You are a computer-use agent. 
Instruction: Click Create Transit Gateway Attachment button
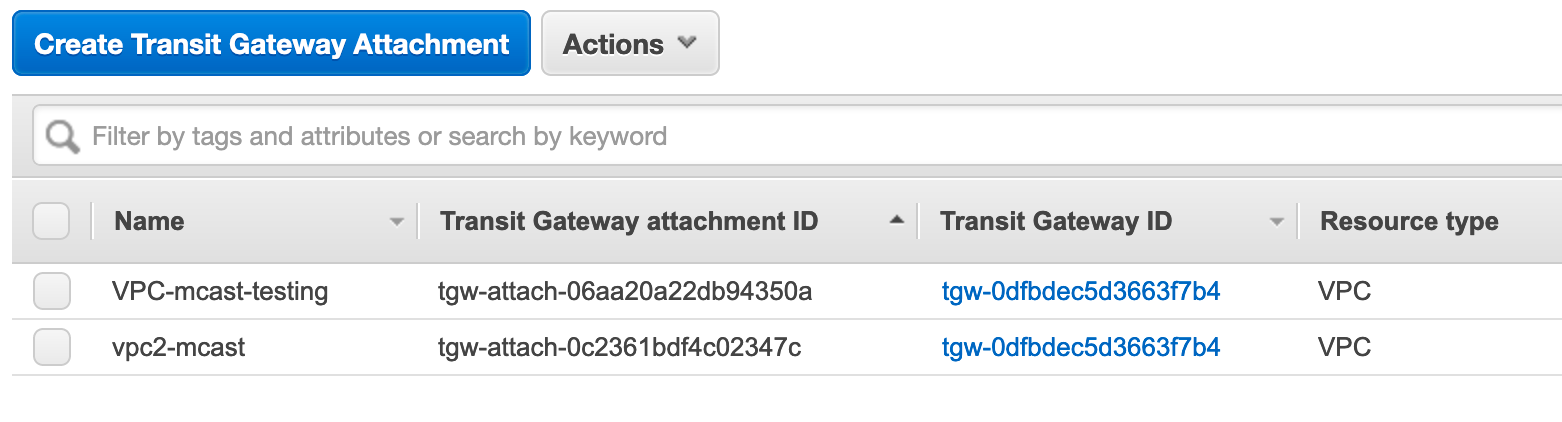(271, 44)
